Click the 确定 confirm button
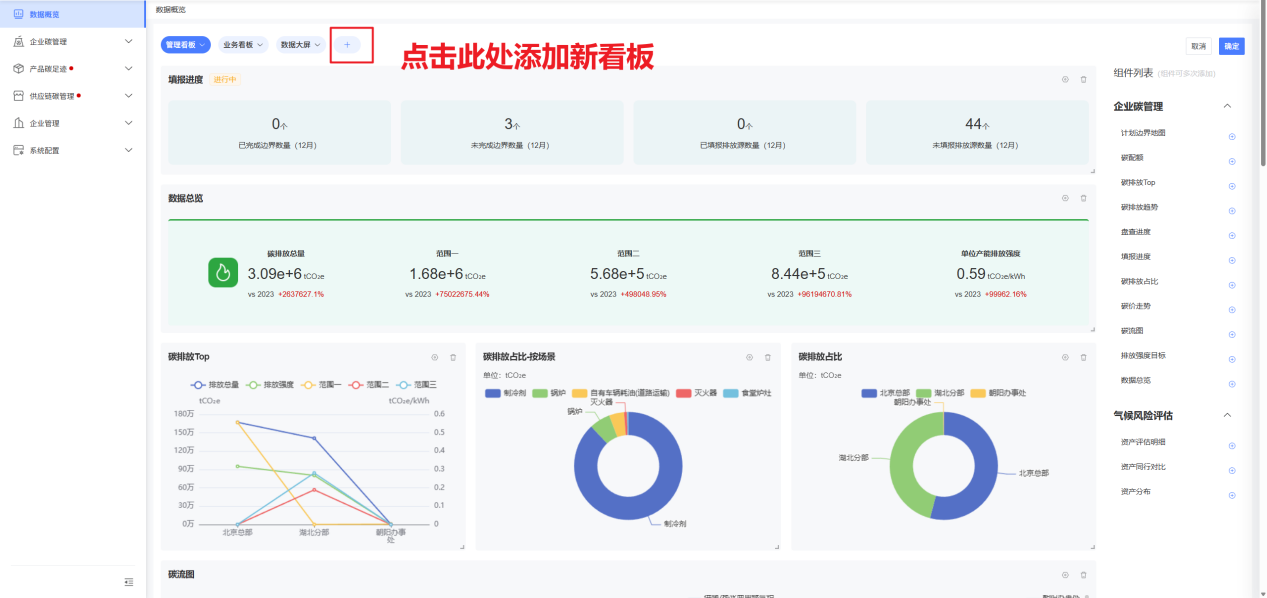 [1231, 46]
